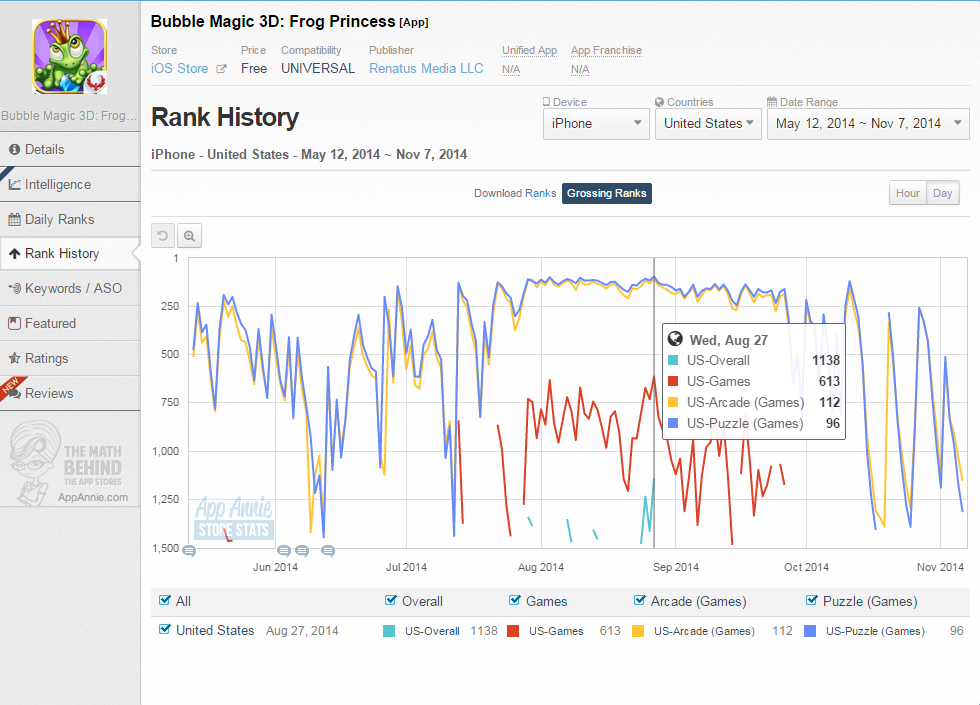The height and width of the screenshot is (705, 980).
Task: Uncheck the Overall category checkbox
Action: point(391,600)
